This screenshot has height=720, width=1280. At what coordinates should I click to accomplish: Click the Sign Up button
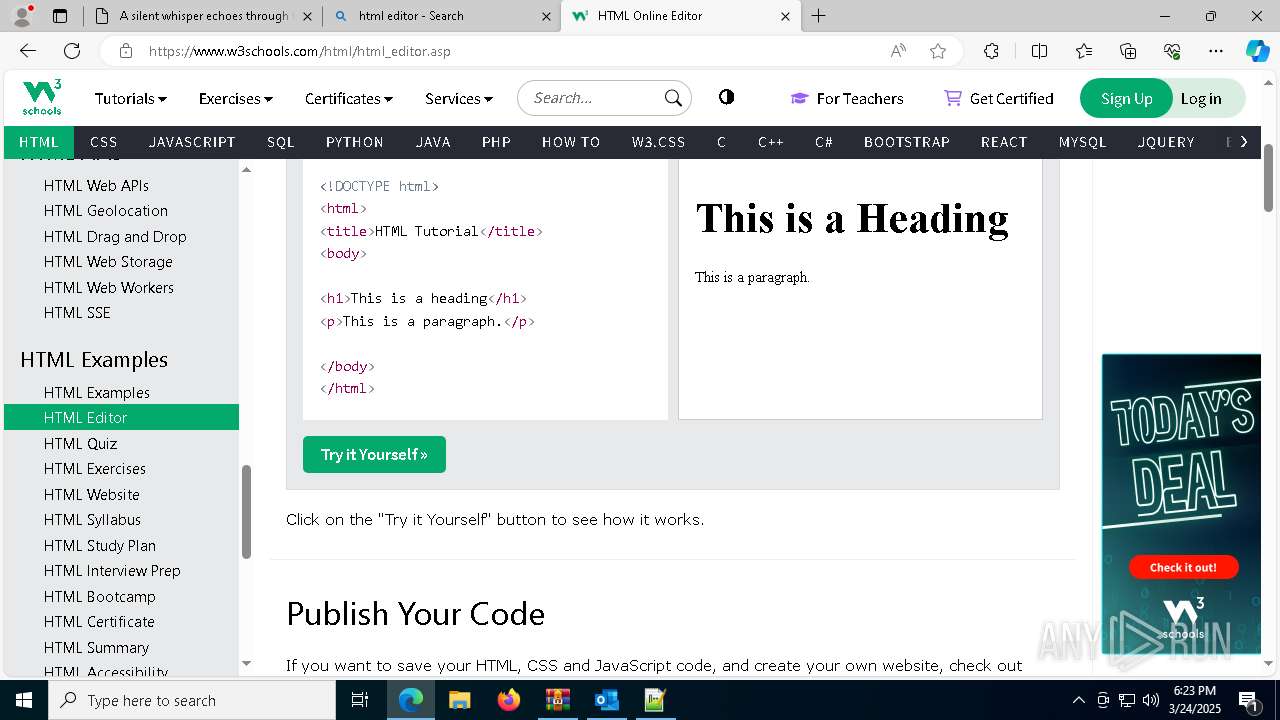(1126, 98)
